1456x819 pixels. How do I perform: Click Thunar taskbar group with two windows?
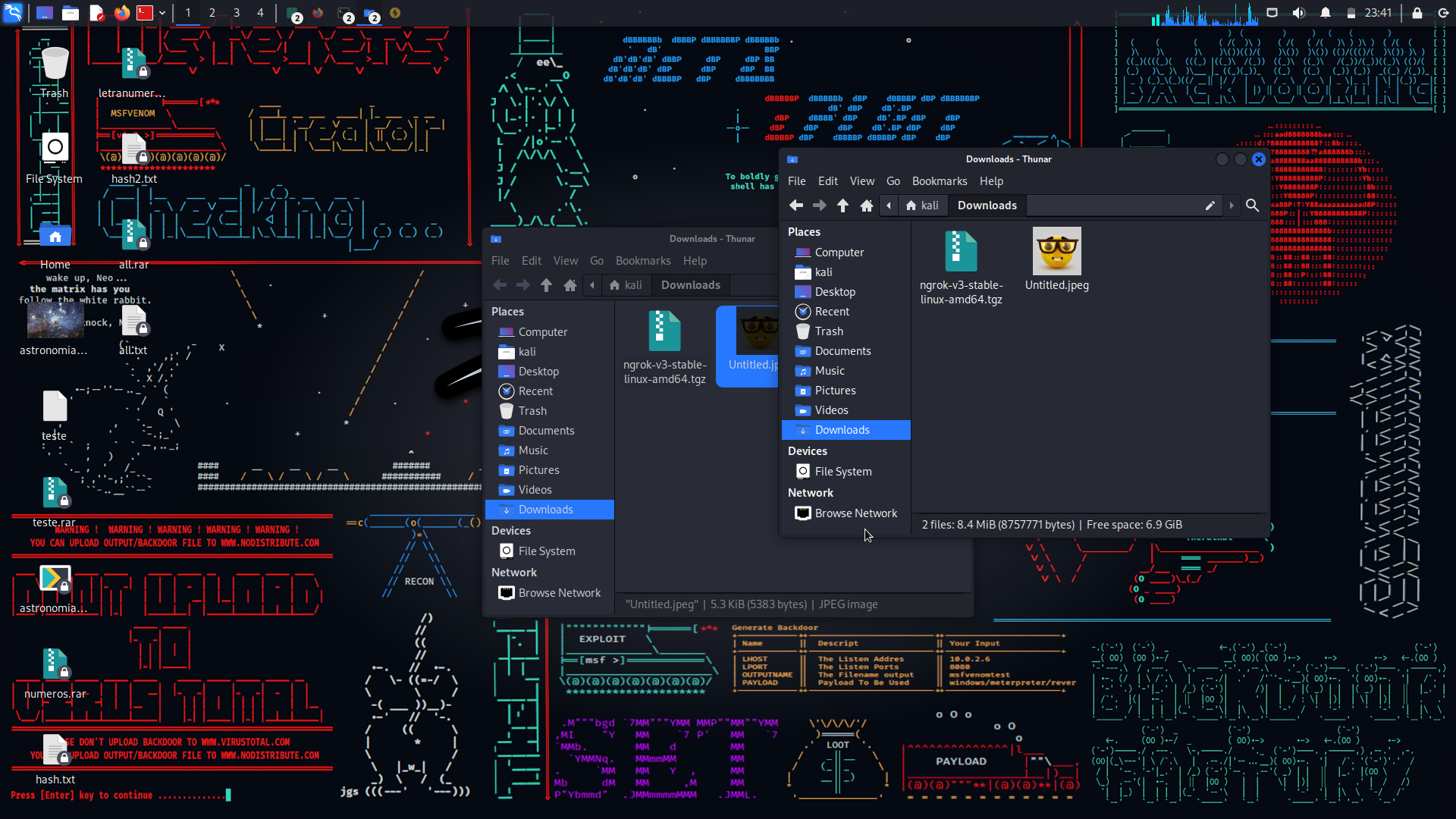pyautogui.click(x=371, y=14)
